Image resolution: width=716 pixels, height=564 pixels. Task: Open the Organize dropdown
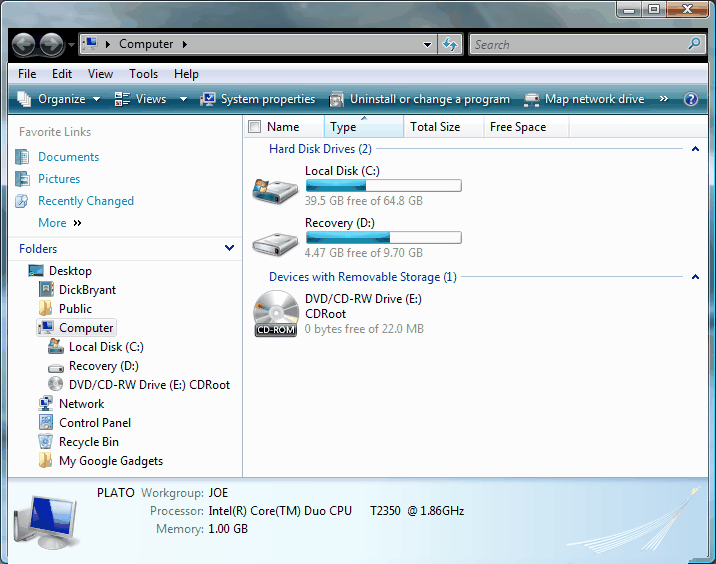click(58, 99)
